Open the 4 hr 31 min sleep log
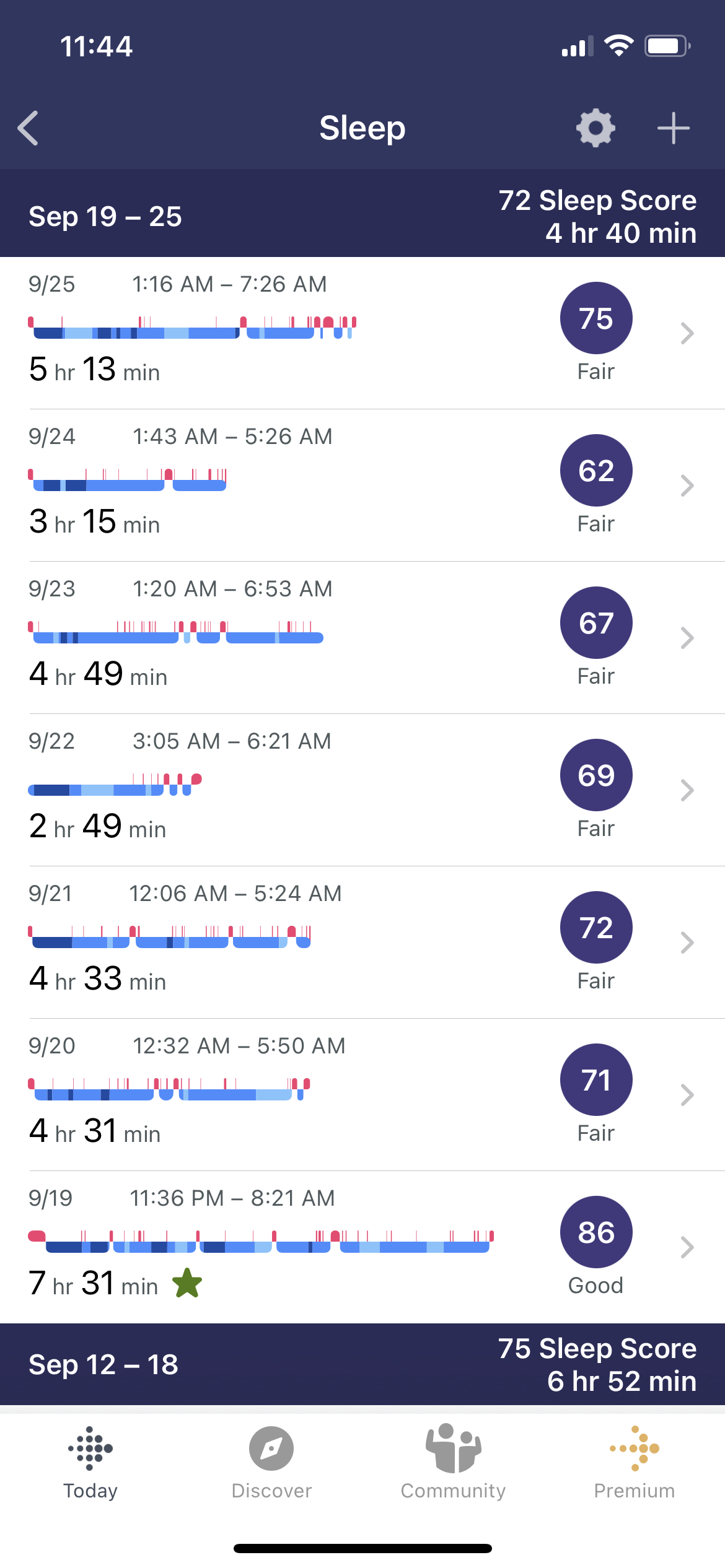Screen dimensions: 725x1568 [95, 1131]
